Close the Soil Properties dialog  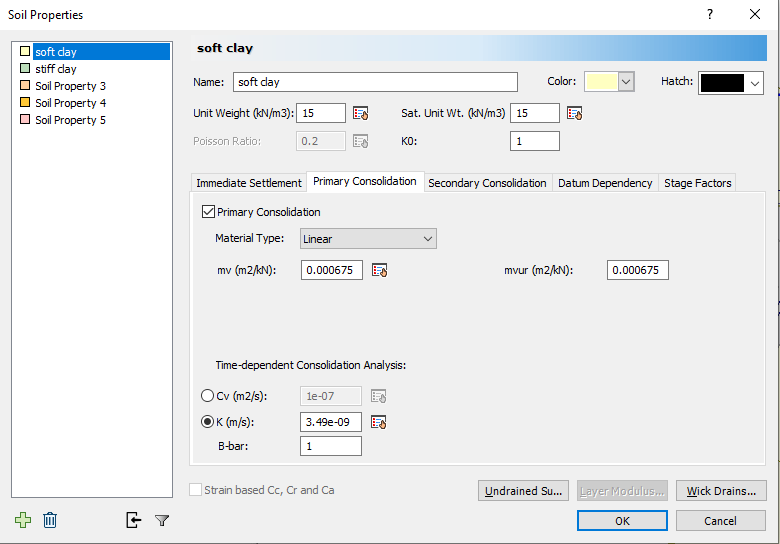(755, 14)
